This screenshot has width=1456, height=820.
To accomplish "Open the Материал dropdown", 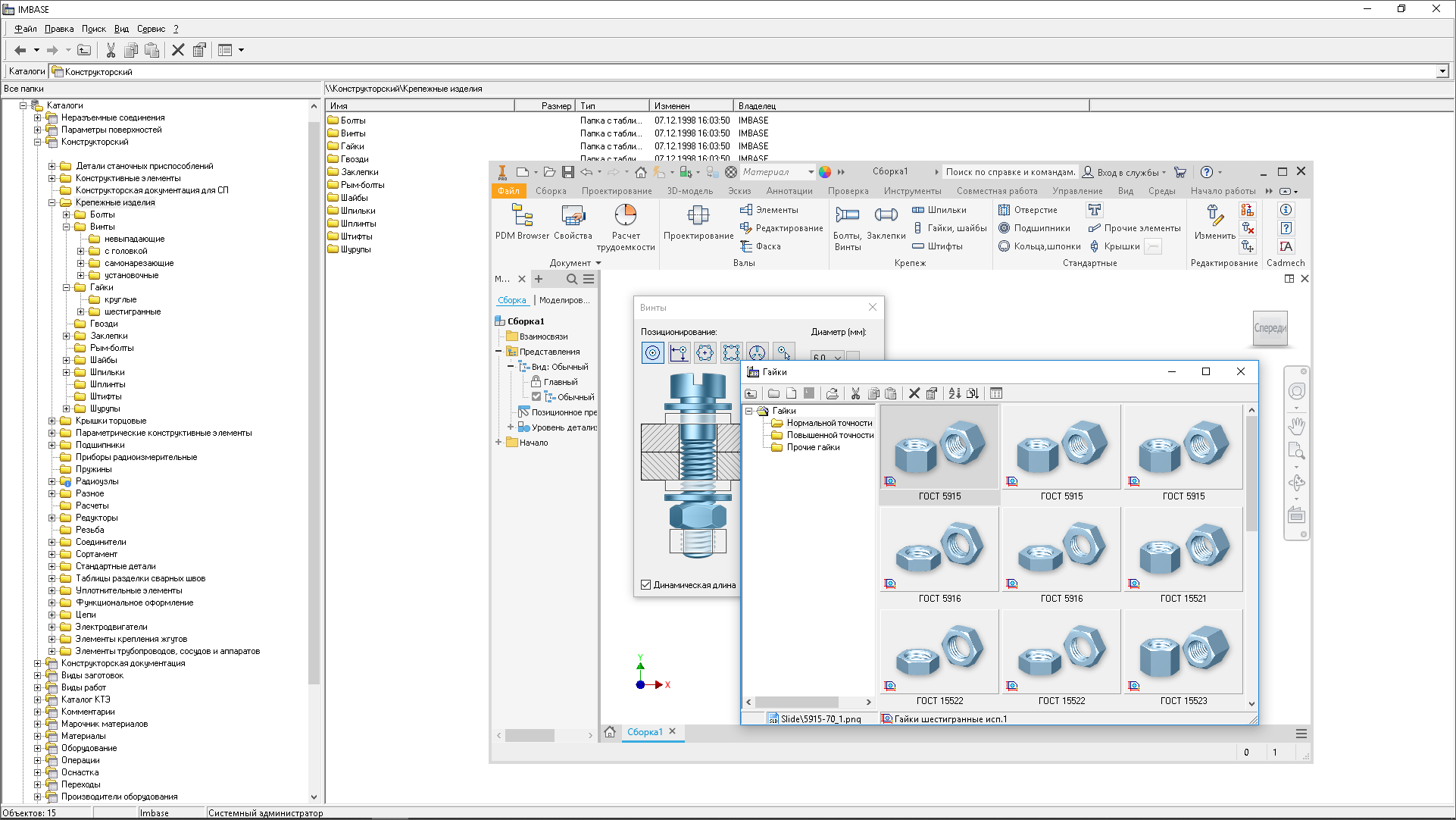I will [x=811, y=172].
